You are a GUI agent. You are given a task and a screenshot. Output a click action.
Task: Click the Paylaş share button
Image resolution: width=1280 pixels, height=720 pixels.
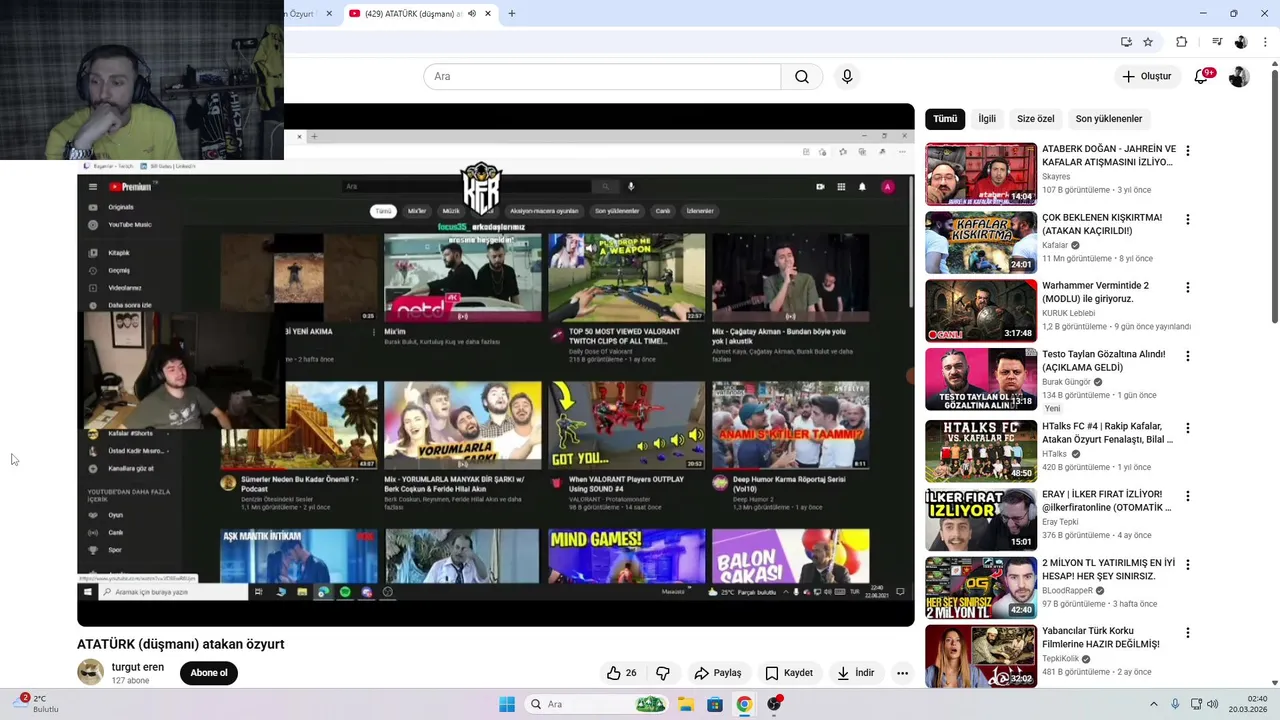tap(718, 673)
